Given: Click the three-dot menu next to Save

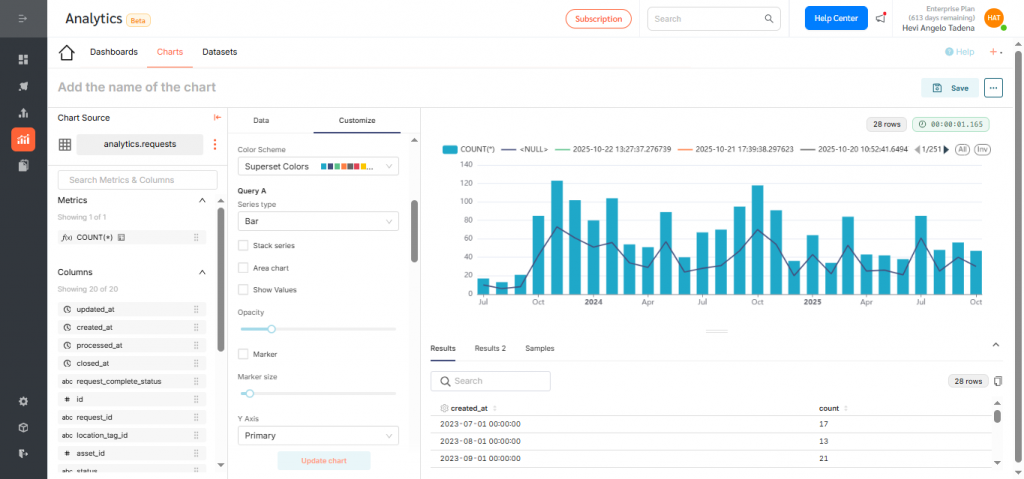Looking at the screenshot, I should click(993, 88).
